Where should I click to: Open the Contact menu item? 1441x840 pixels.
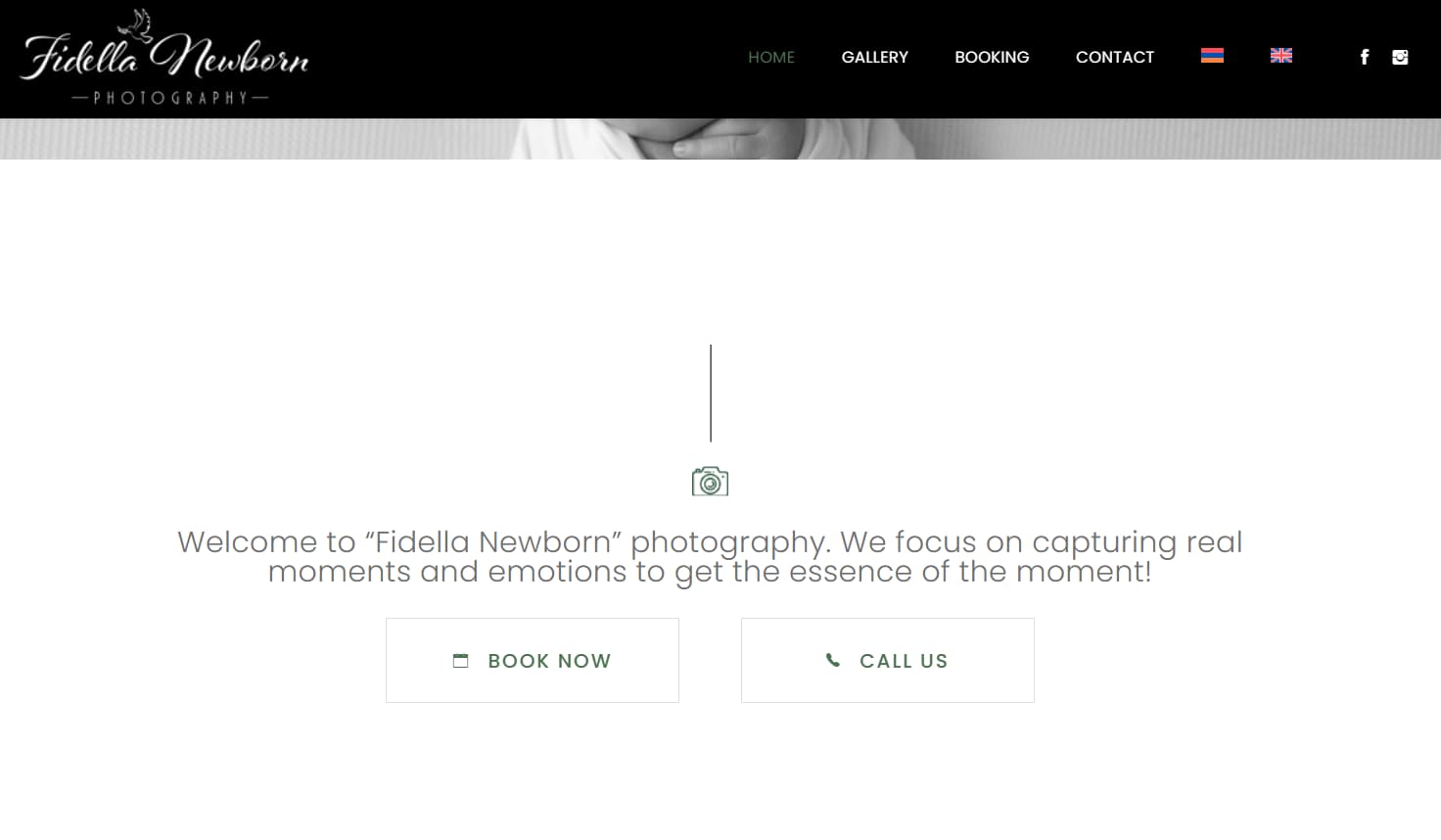[x=1115, y=57]
